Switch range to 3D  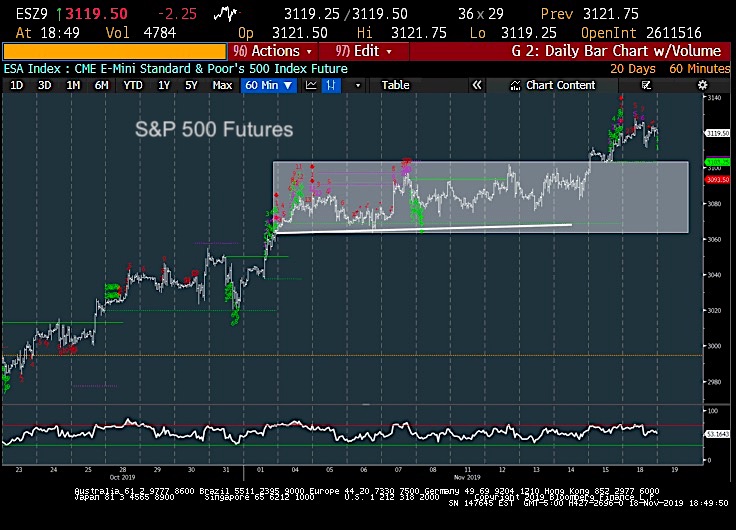pyautogui.click(x=44, y=85)
